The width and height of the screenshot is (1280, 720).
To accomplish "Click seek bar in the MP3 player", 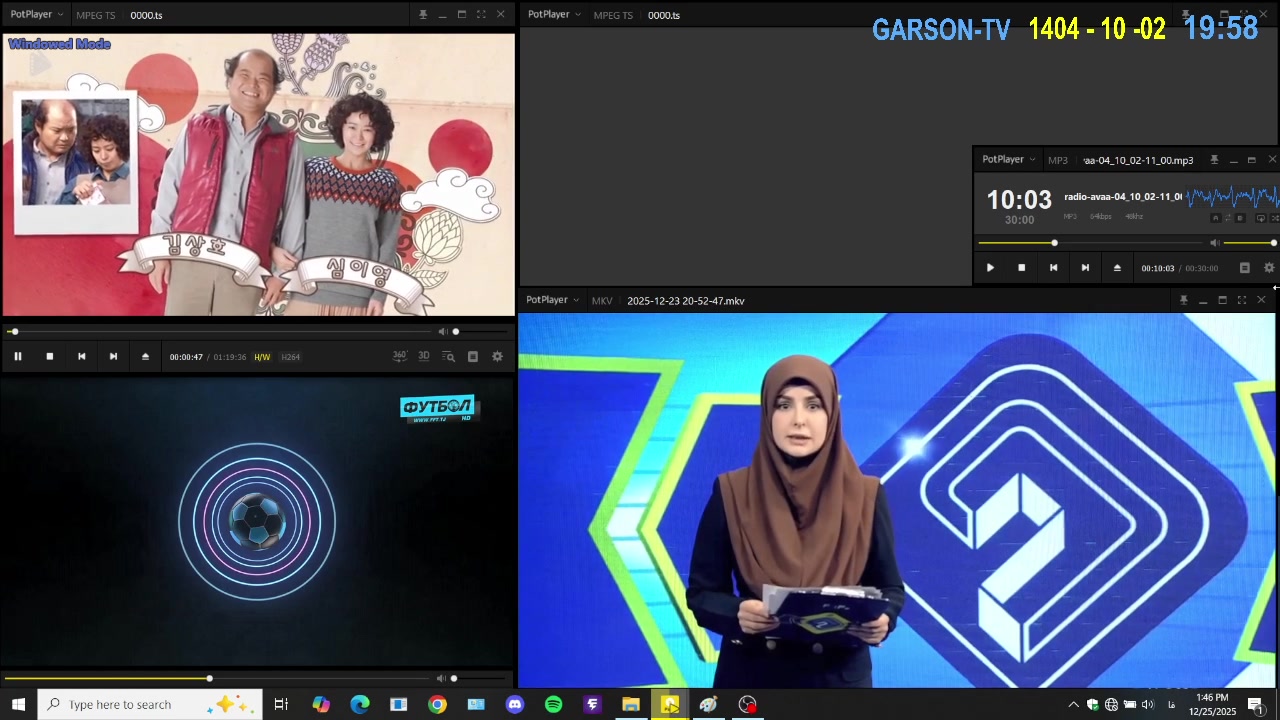I will [x=1090, y=243].
